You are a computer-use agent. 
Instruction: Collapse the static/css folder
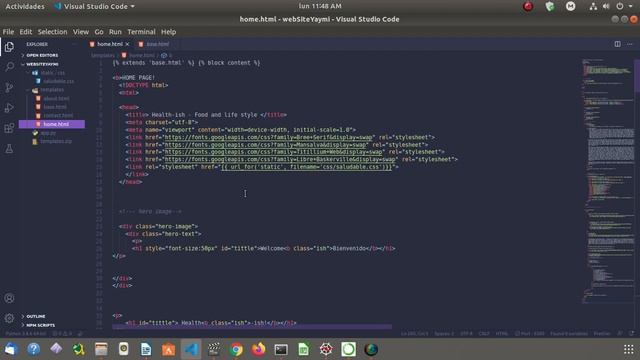click(x=52, y=73)
